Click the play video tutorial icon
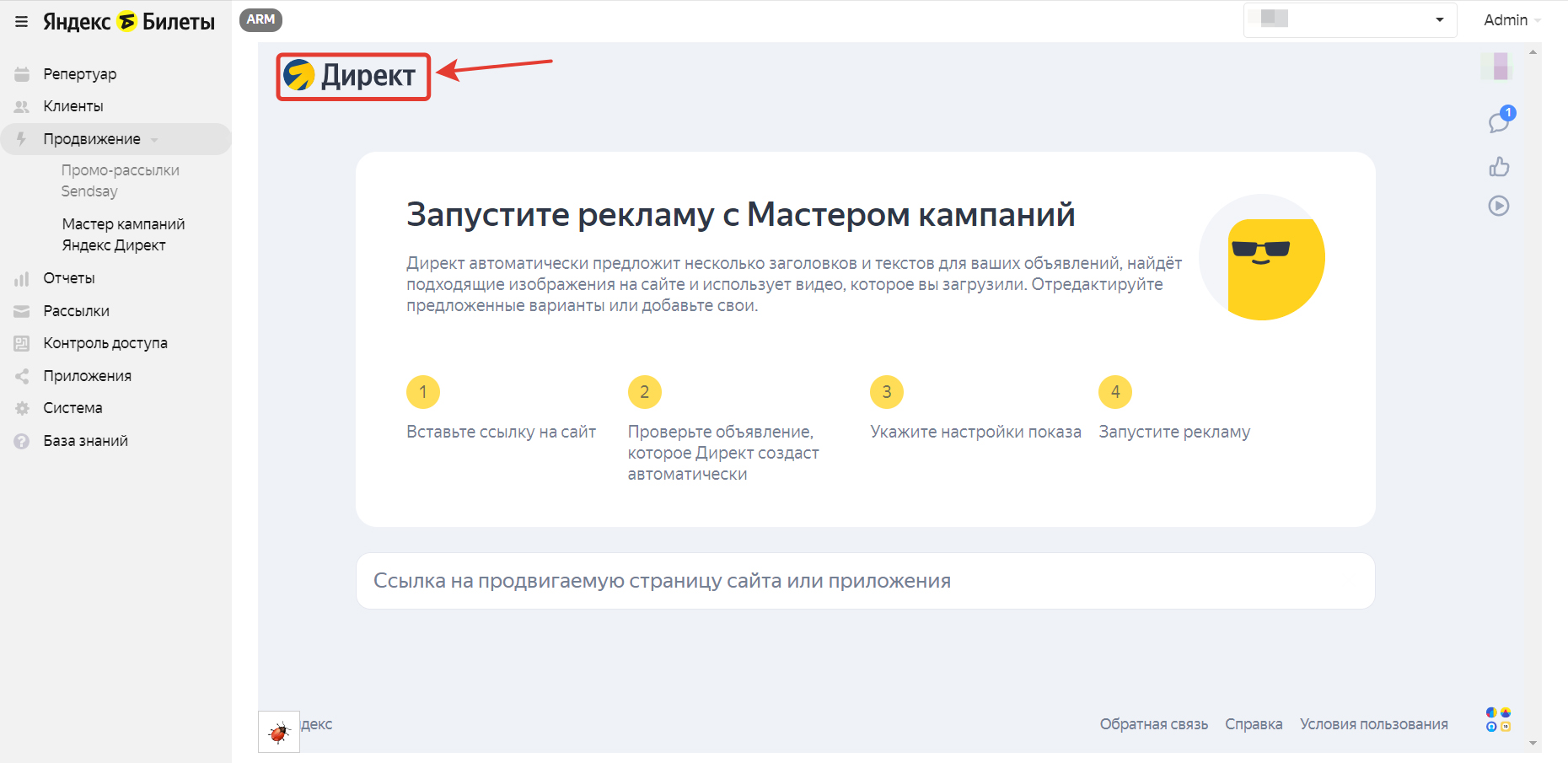The image size is (1568, 763). point(1499,206)
